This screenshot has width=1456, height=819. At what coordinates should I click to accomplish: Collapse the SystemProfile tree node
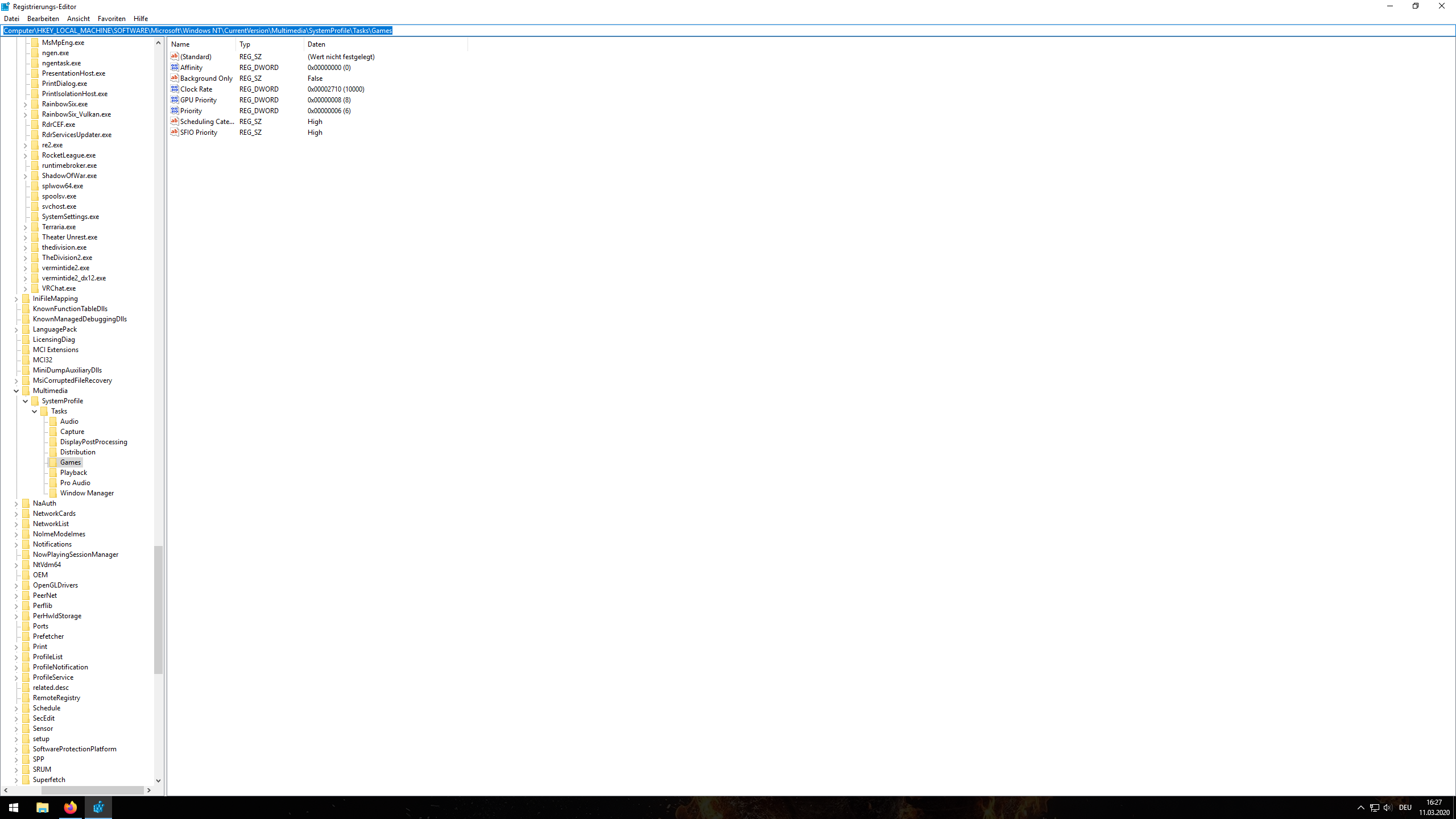[x=26, y=401]
